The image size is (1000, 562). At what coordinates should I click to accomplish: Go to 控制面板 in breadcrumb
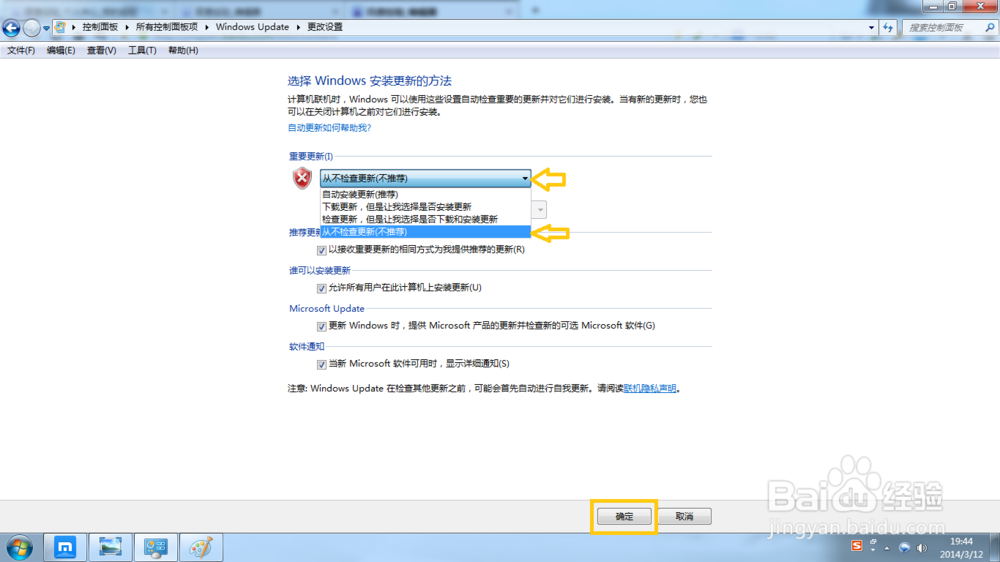tap(100, 27)
